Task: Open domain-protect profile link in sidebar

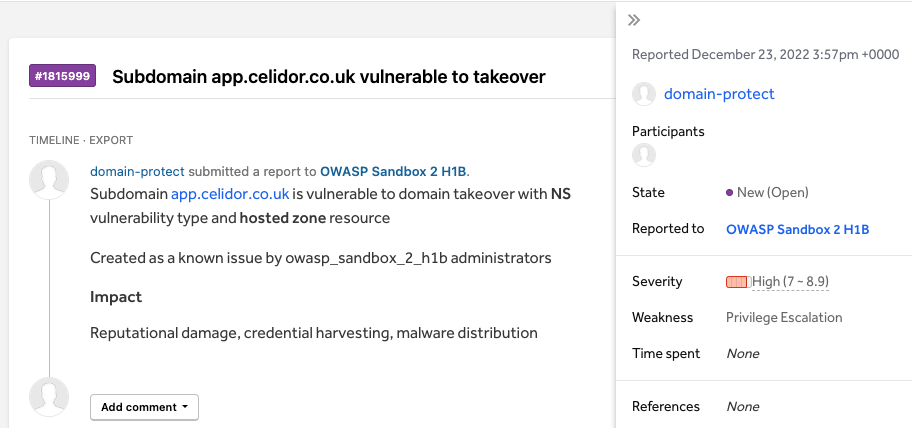Action: [719, 94]
